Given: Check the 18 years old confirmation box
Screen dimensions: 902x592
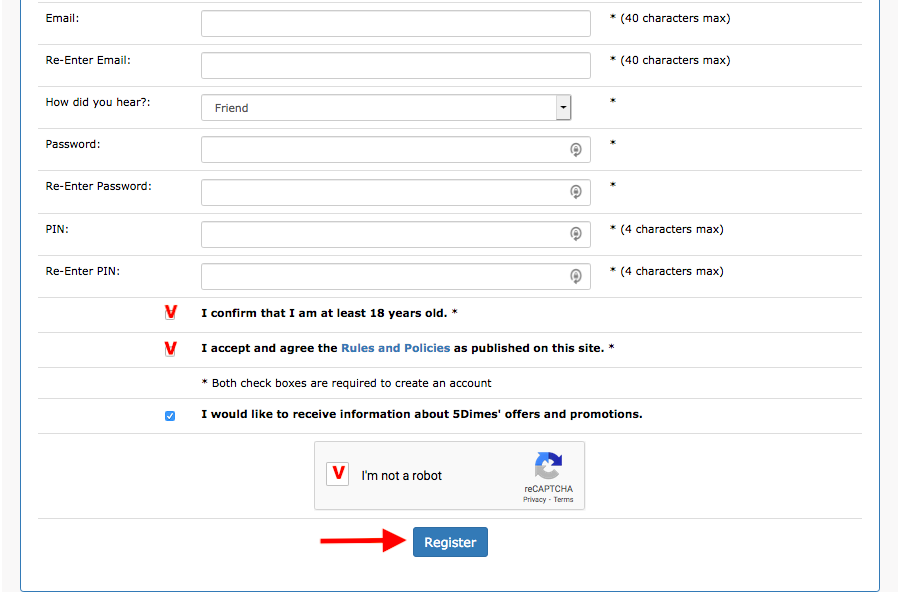Looking at the screenshot, I should [170, 313].
